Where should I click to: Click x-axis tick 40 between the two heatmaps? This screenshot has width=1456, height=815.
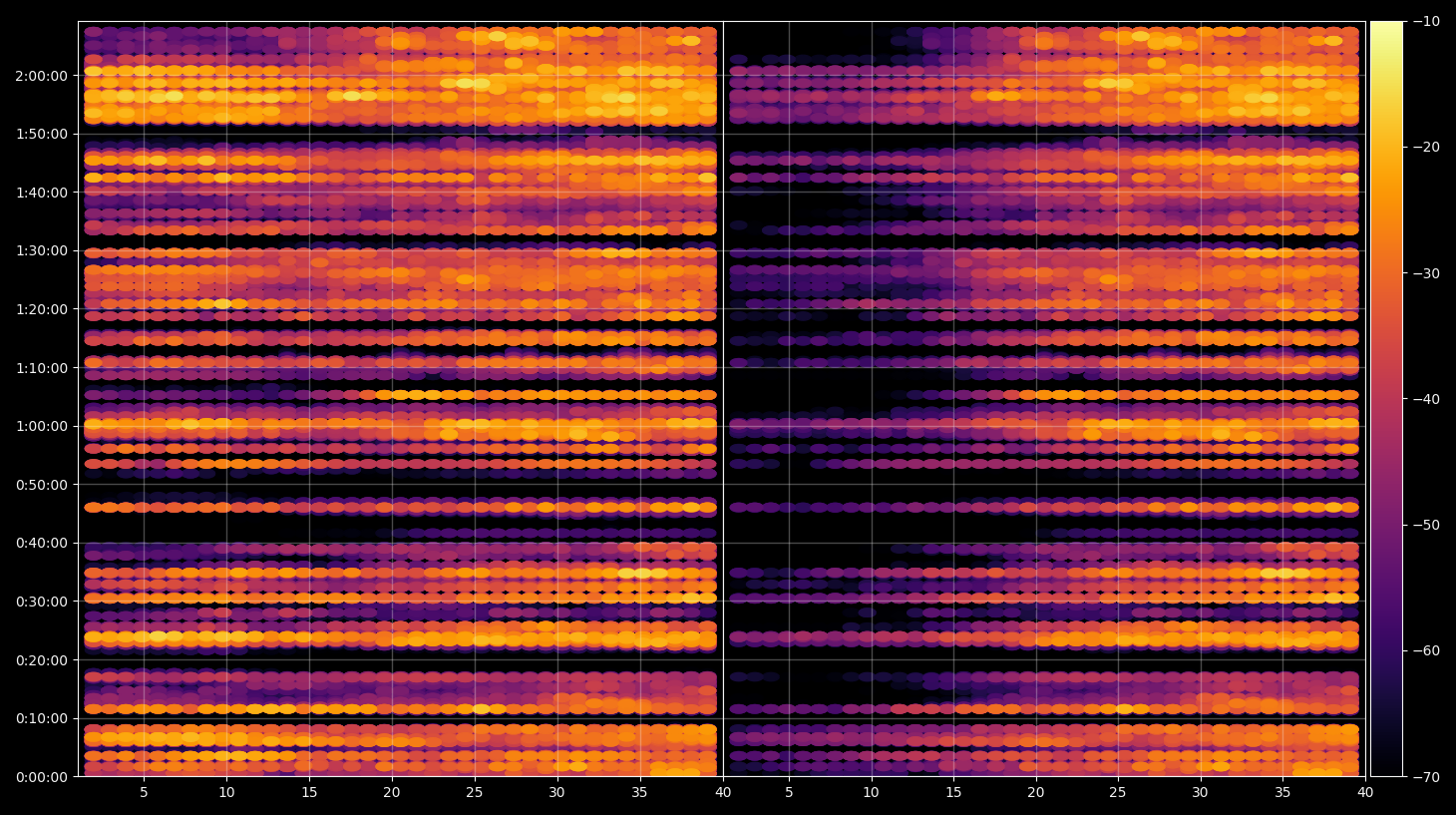723,793
